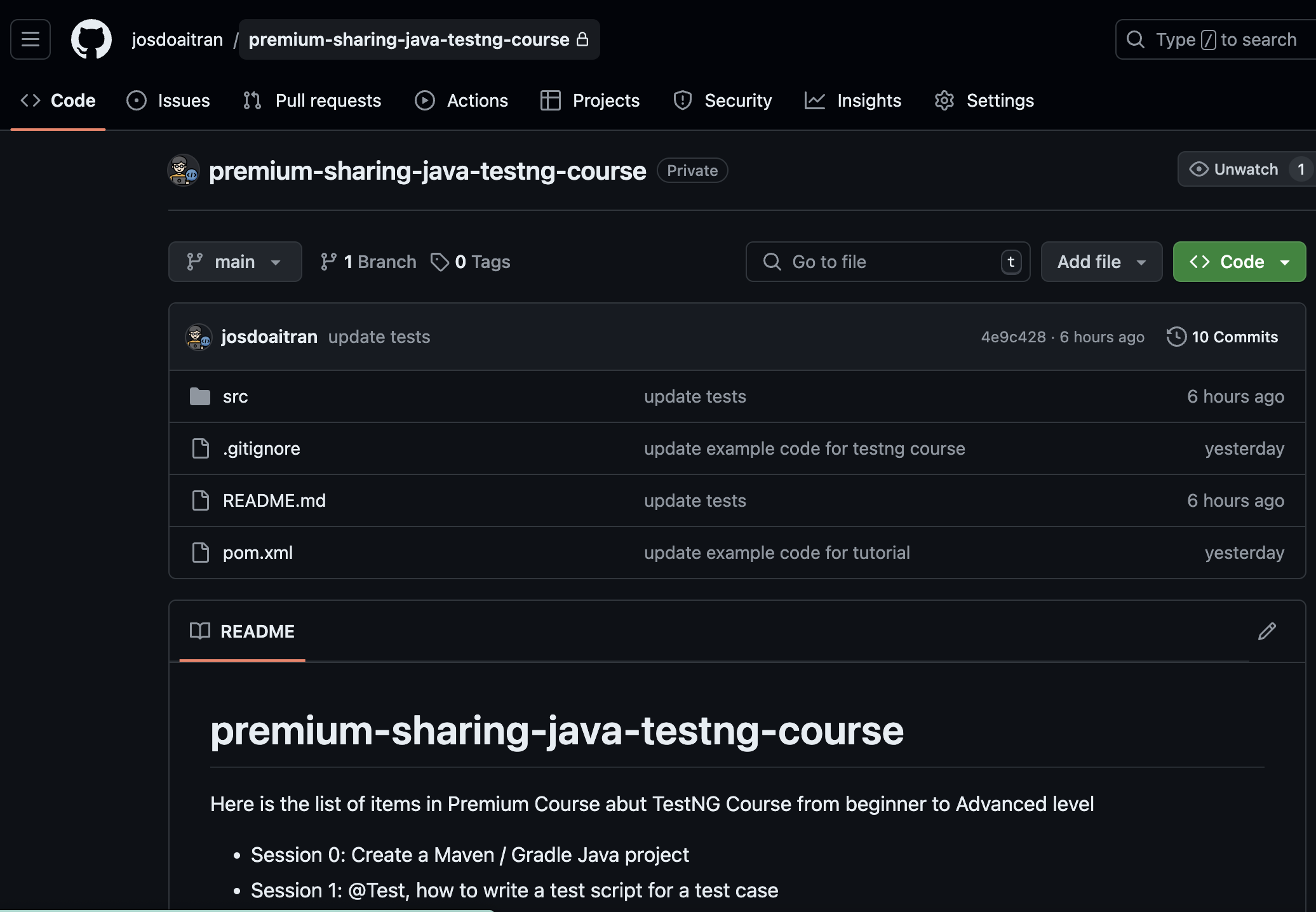Click the branch icon beside 1 Branch
The width and height of the screenshot is (1316, 912).
[x=328, y=262]
